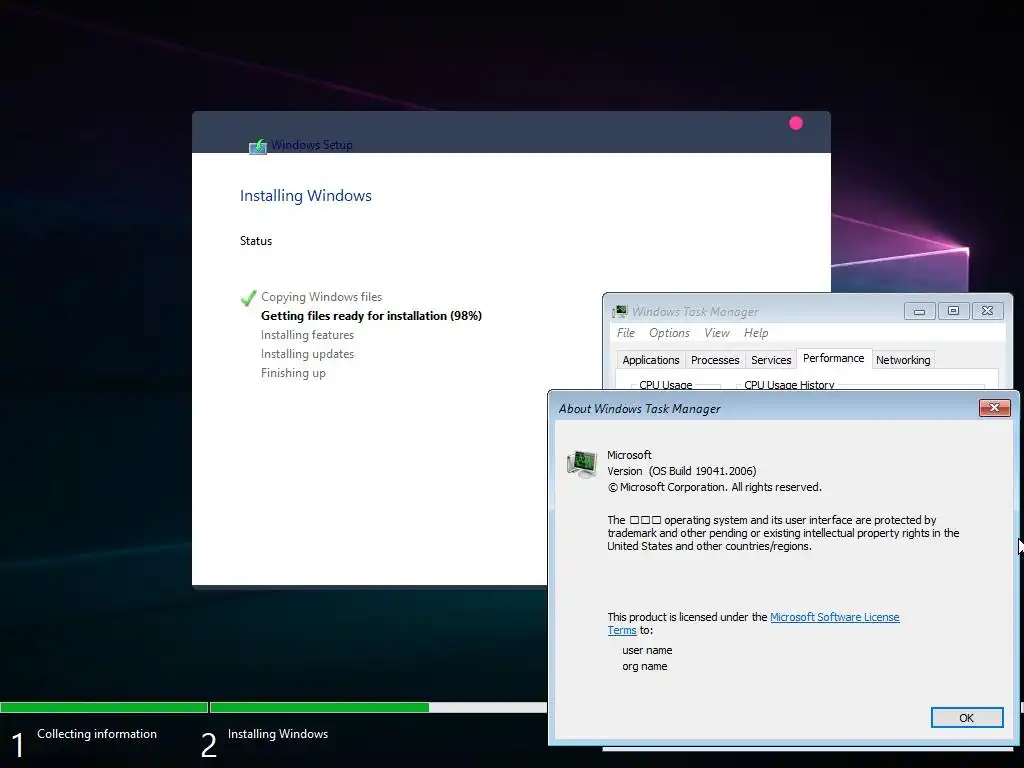Click OK in the About dialog
Image resolution: width=1024 pixels, height=768 pixels.
click(967, 718)
